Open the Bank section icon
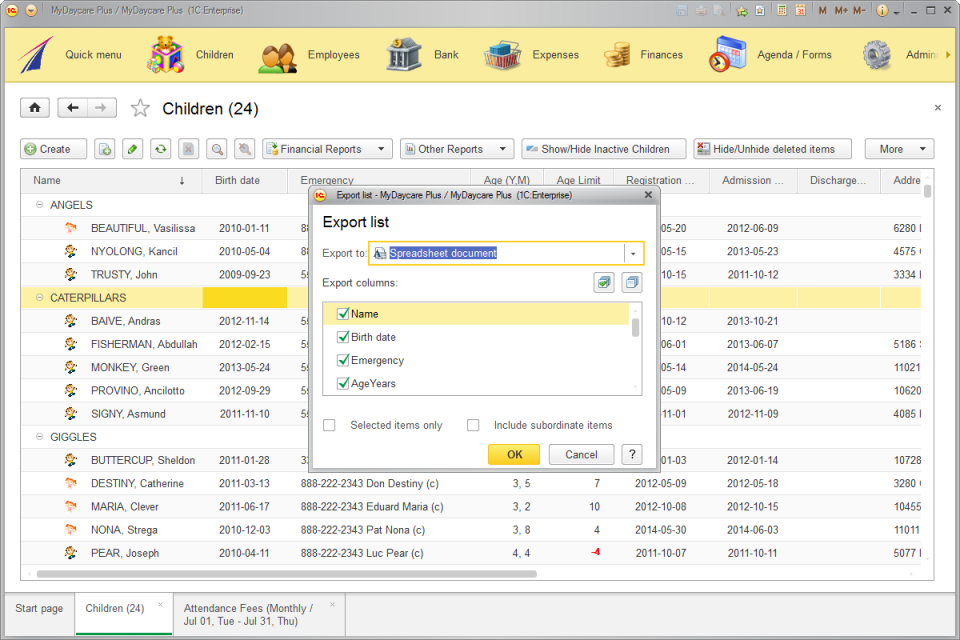This screenshot has height=640, width=960. [x=402, y=55]
